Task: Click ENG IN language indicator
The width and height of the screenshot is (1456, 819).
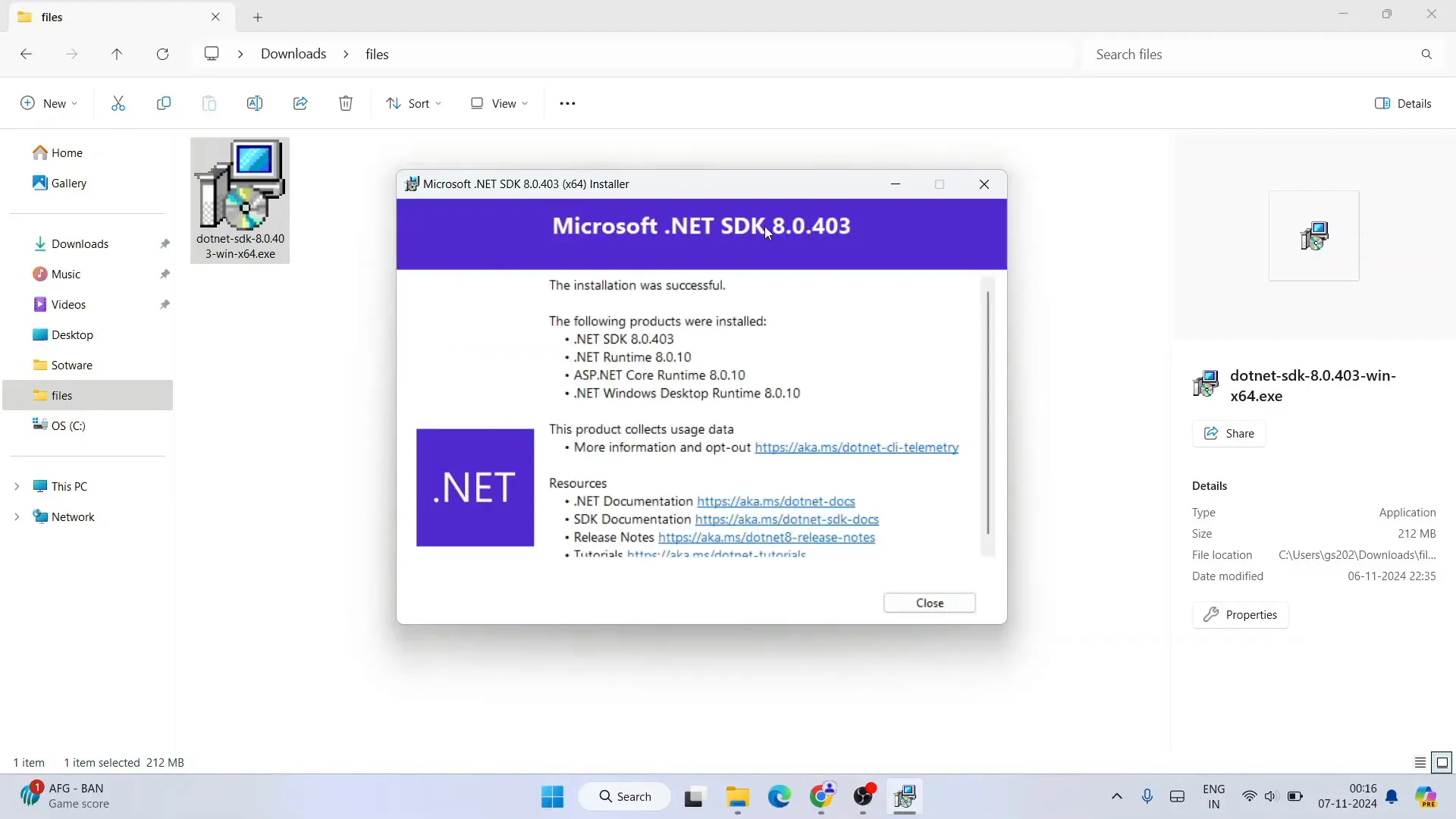Action: (1213, 797)
